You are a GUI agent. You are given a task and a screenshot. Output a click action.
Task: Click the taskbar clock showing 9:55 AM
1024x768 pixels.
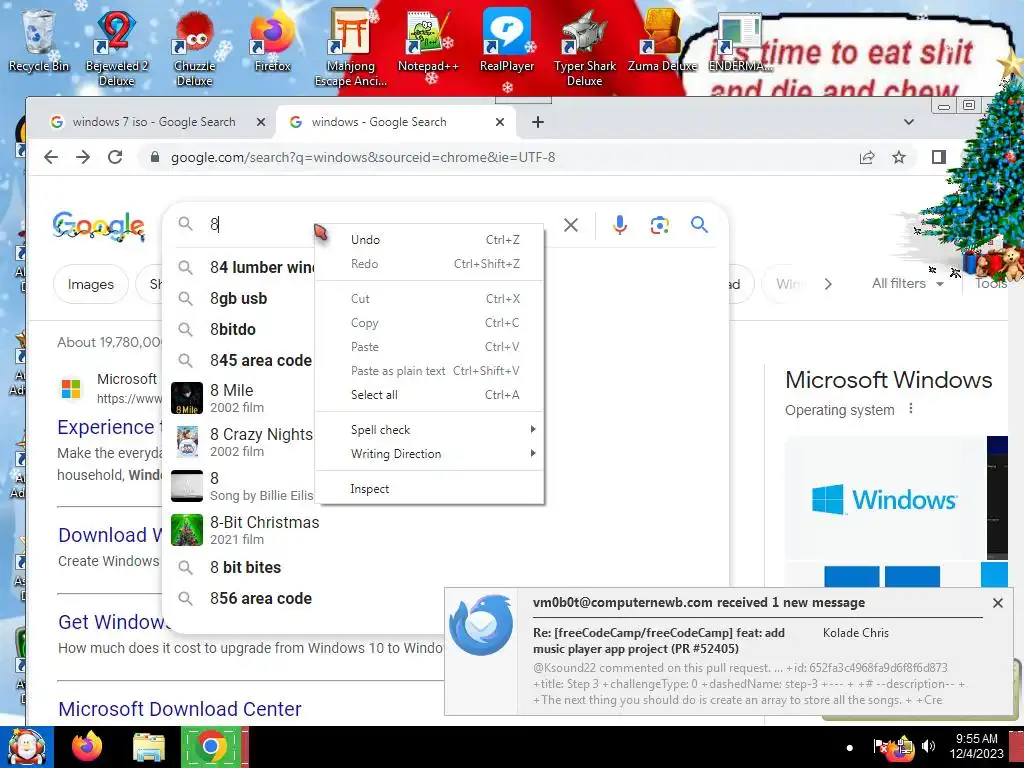pyautogui.click(x=976, y=746)
